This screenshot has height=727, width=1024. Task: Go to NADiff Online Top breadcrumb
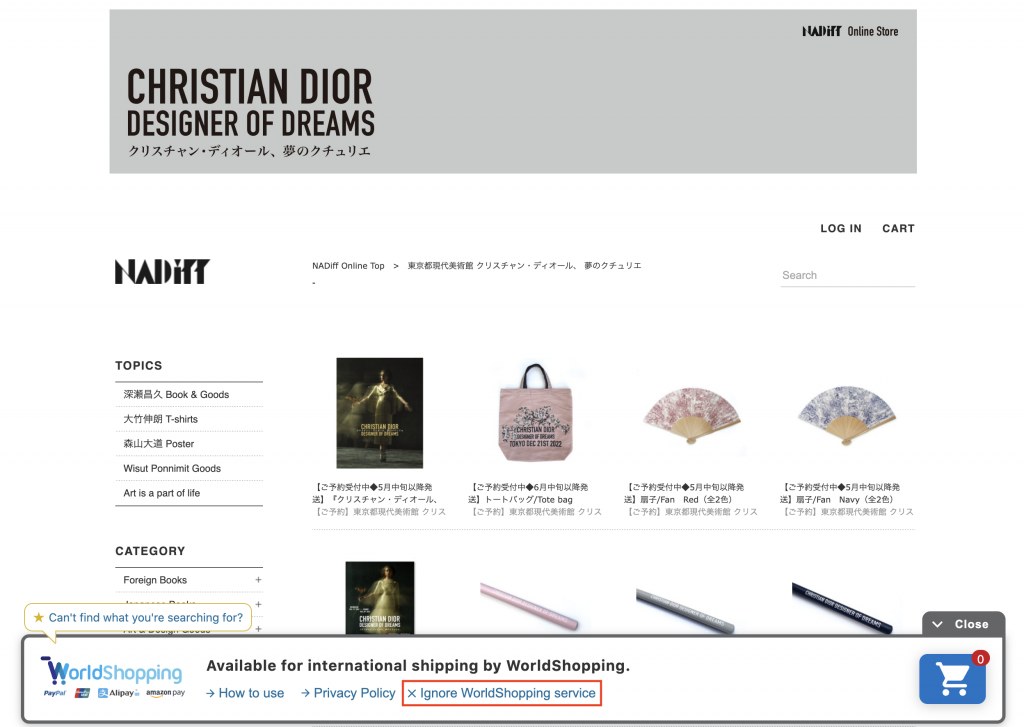click(348, 266)
